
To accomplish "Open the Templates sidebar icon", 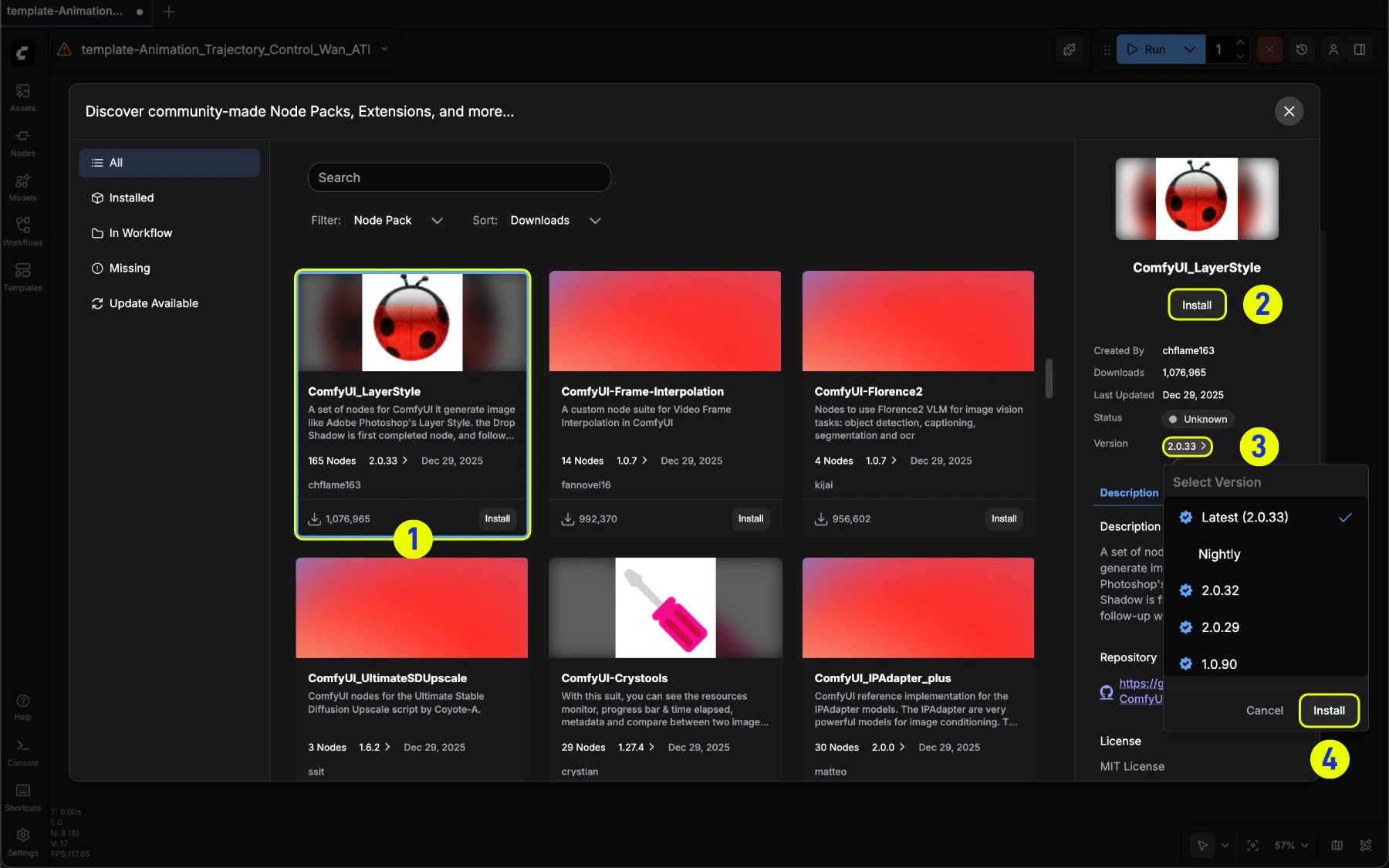I will (22, 276).
